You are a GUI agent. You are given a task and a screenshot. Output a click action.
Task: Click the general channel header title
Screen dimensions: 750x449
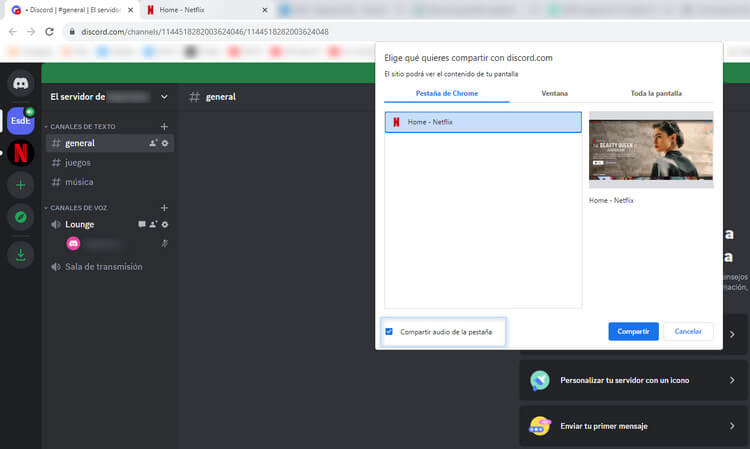(221, 97)
